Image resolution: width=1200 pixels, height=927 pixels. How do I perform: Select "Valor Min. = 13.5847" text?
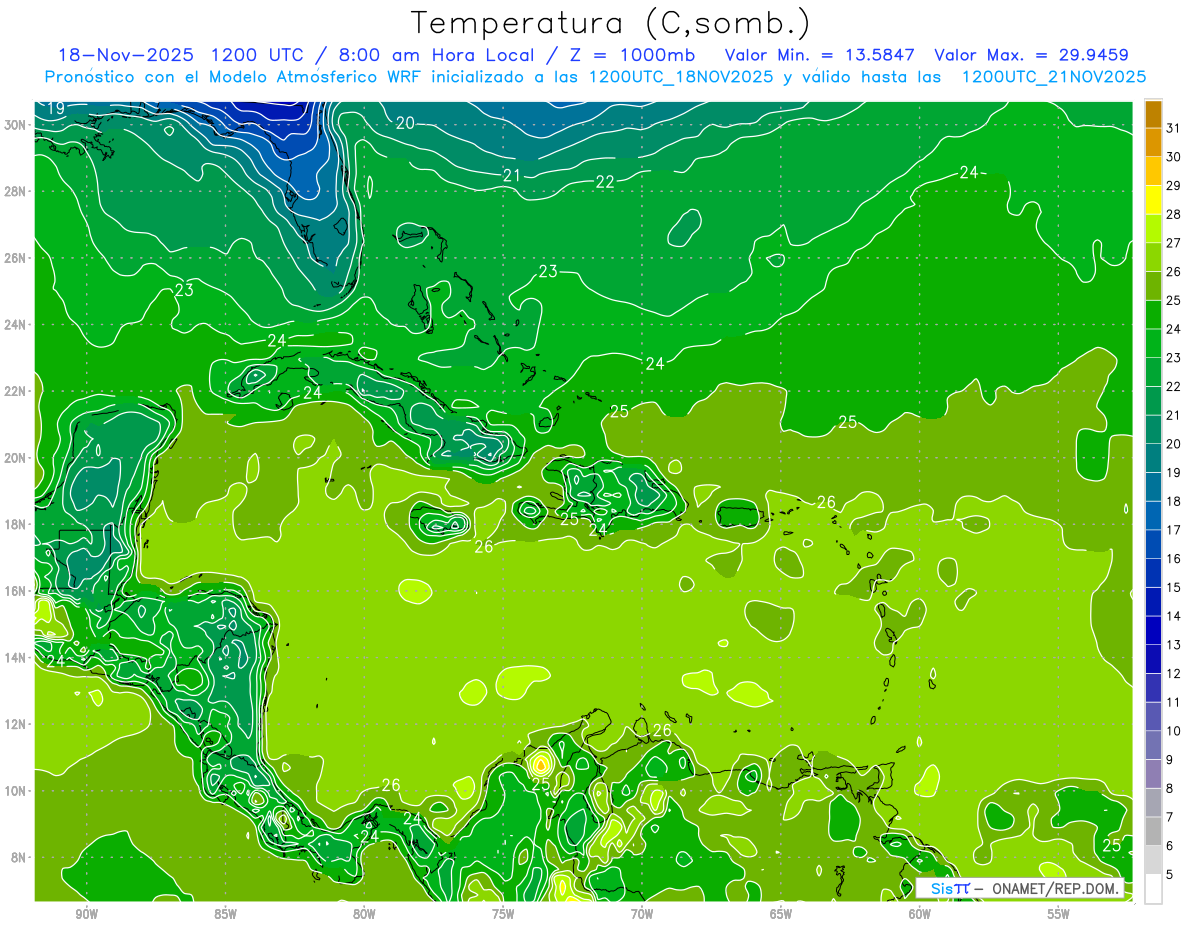820,55
